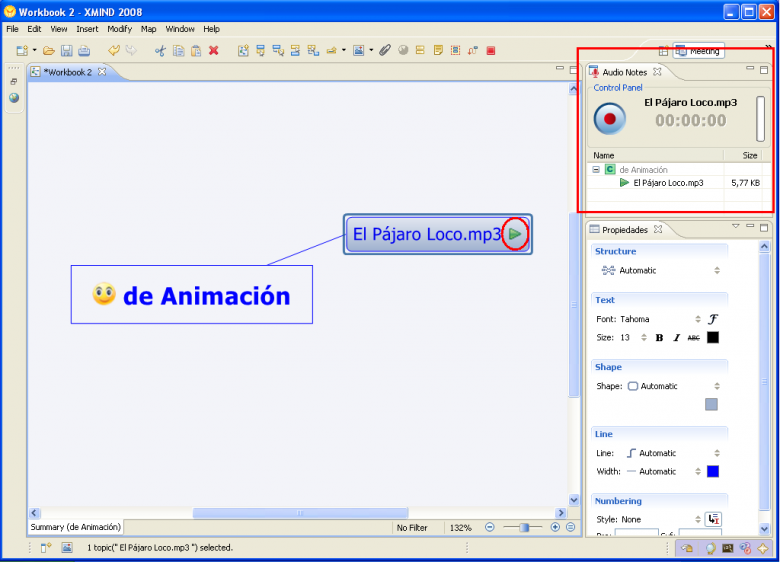Click the blue line color swatch
This screenshot has height=562, width=780.
click(x=713, y=471)
